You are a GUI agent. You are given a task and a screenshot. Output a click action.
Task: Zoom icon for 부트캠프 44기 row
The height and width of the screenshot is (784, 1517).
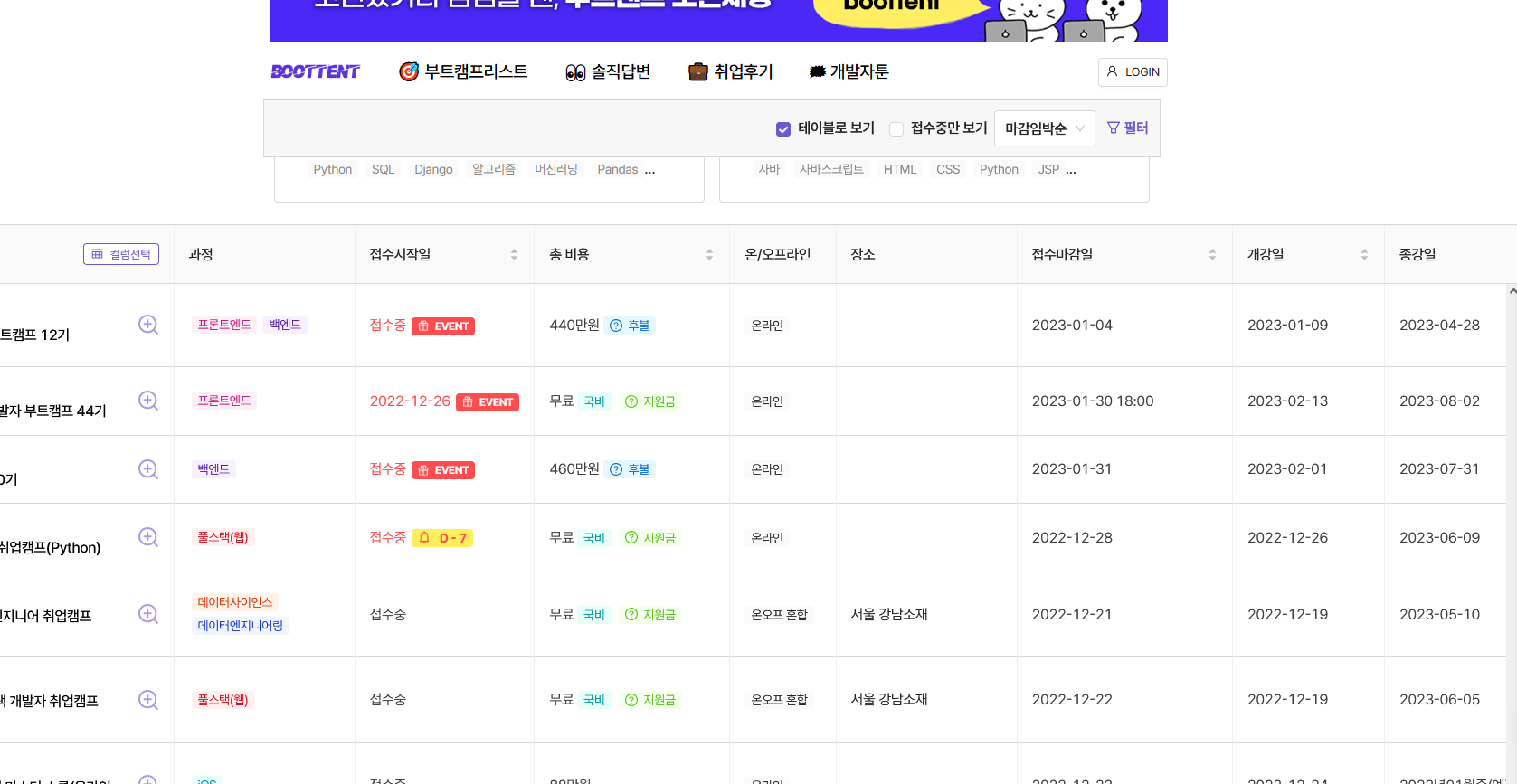(148, 401)
